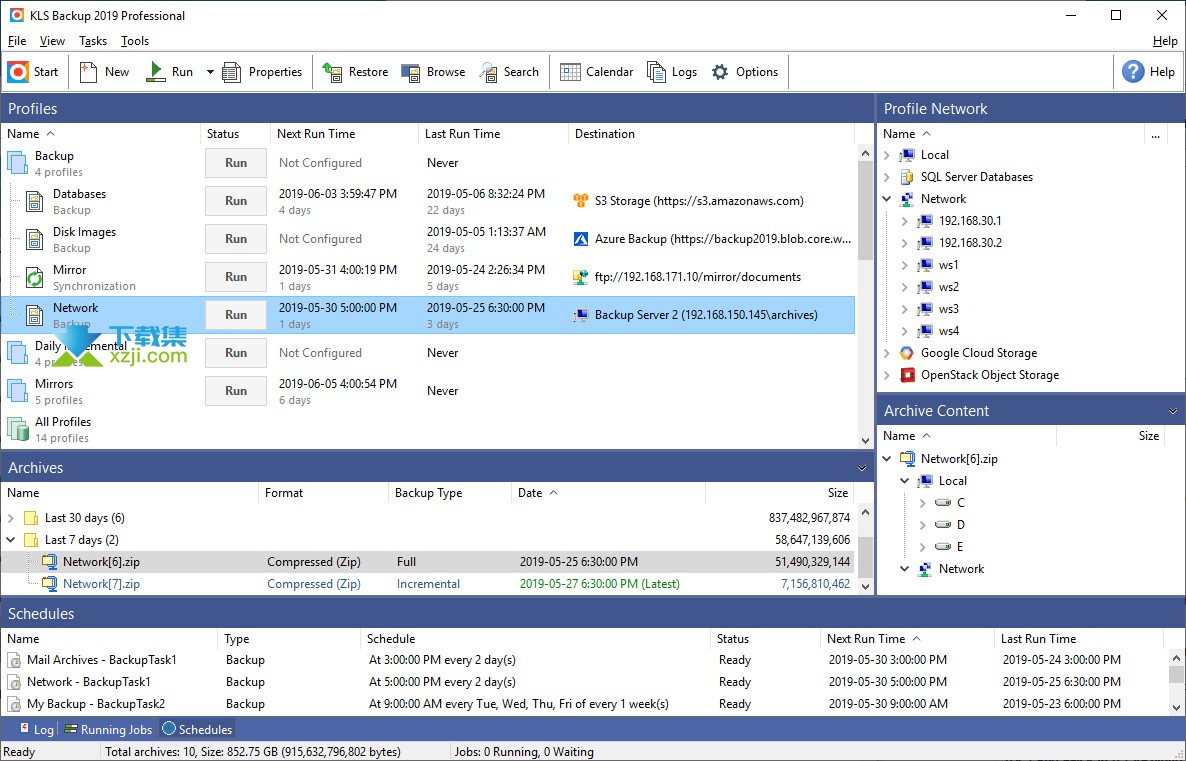Expand SQL Server Databases node
This screenshot has height=761, width=1186.
(887, 177)
